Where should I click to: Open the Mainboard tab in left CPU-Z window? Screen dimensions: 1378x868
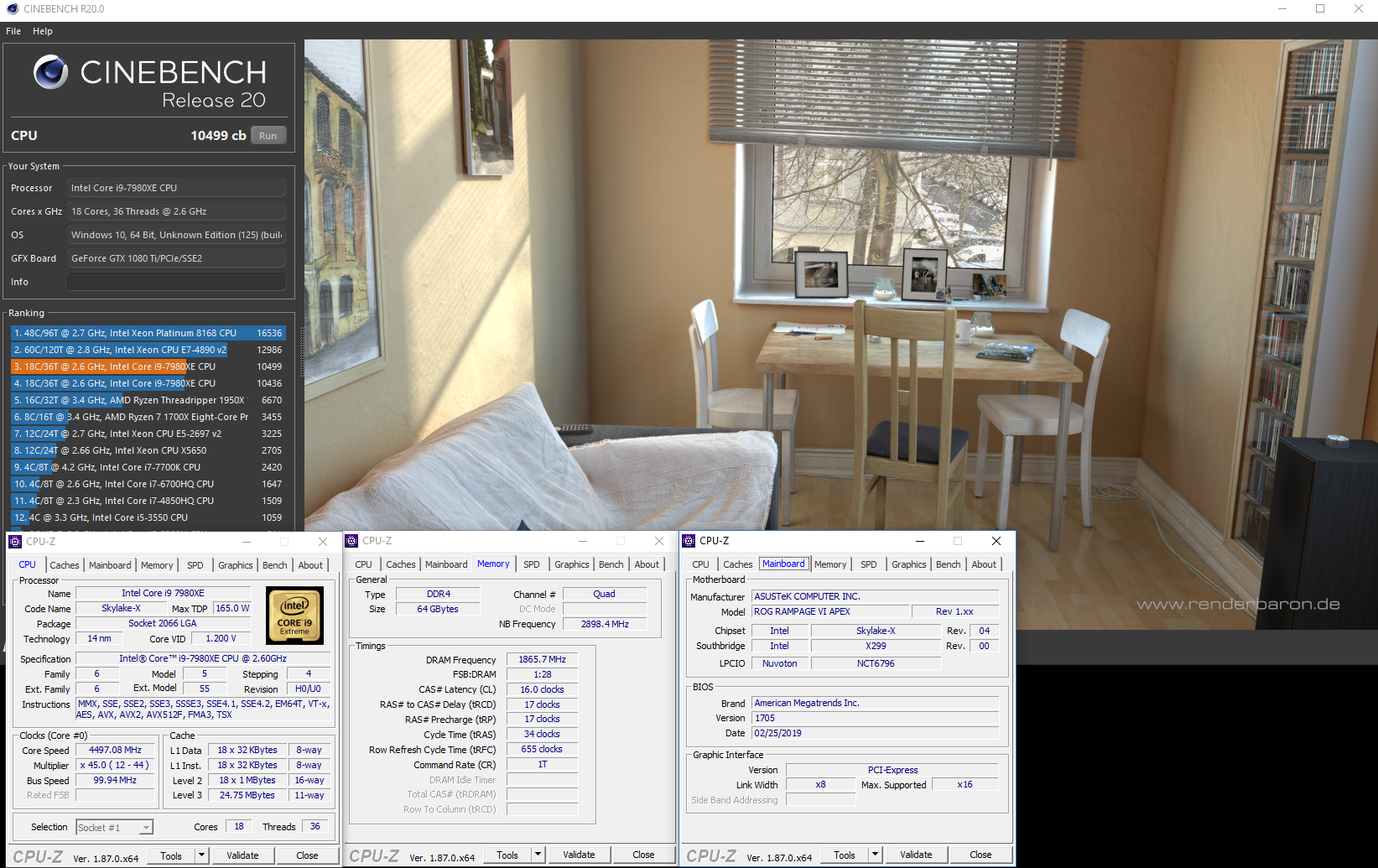110,565
